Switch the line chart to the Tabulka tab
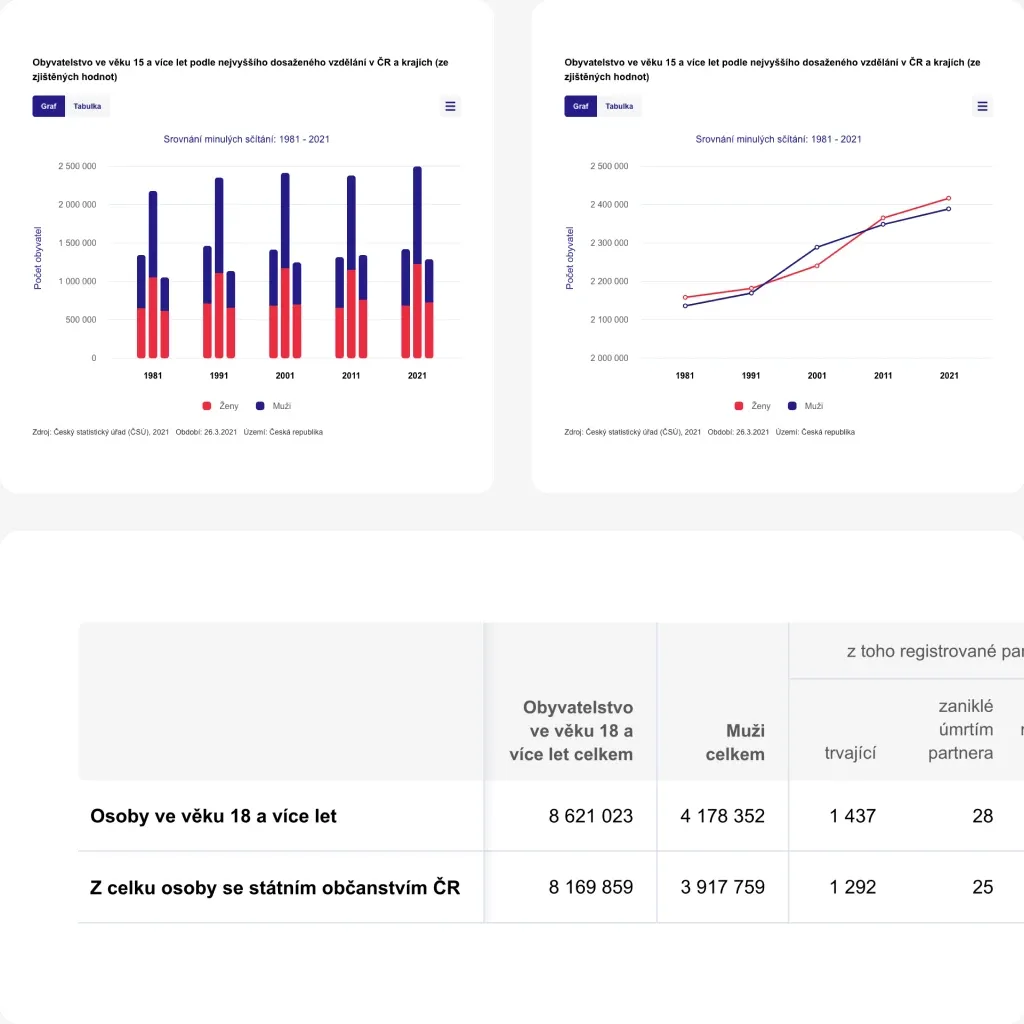Viewport: 1024px width, 1024px height. [x=620, y=106]
